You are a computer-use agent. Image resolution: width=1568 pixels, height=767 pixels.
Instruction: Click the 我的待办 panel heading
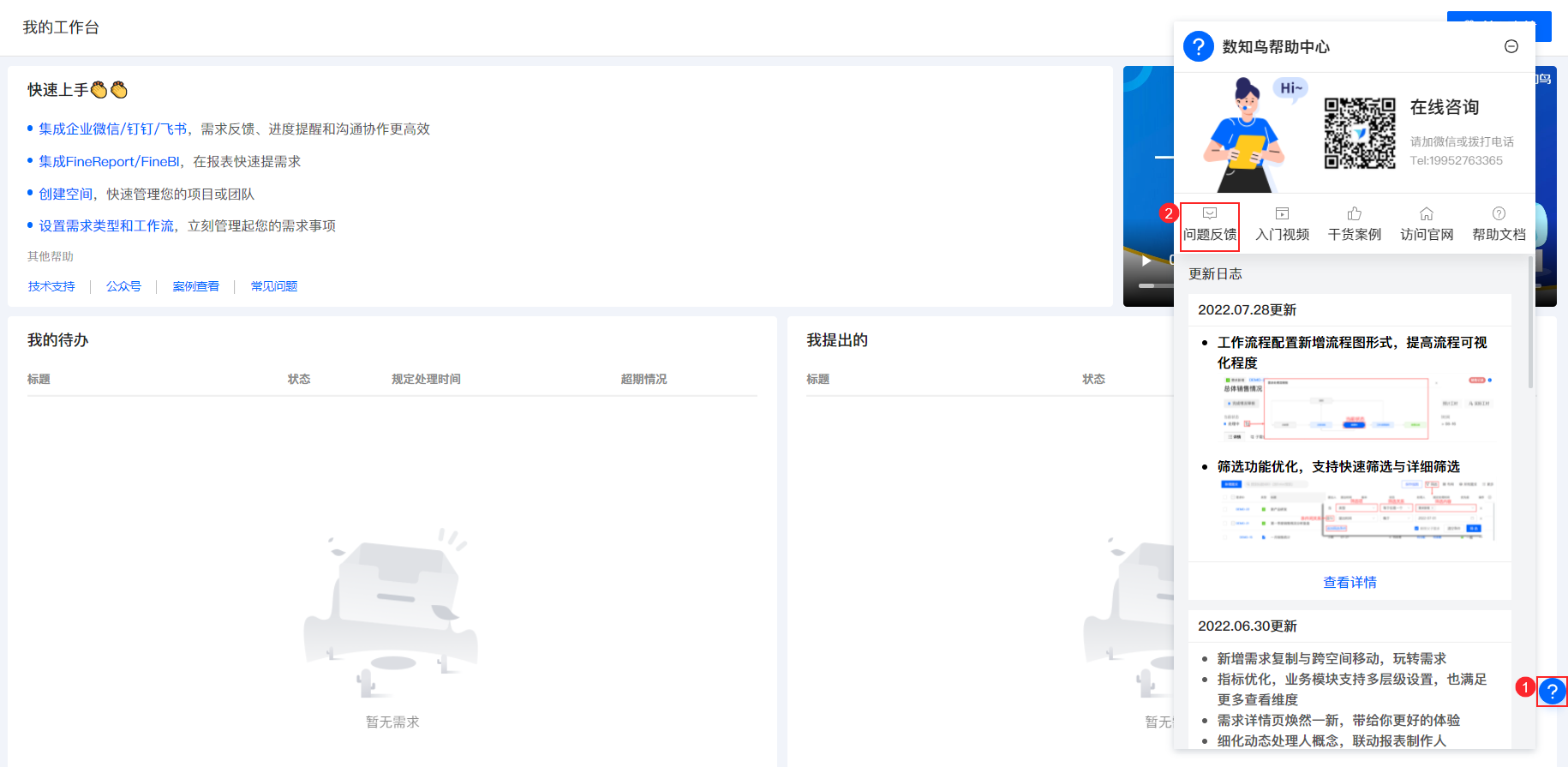(x=58, y=340)
